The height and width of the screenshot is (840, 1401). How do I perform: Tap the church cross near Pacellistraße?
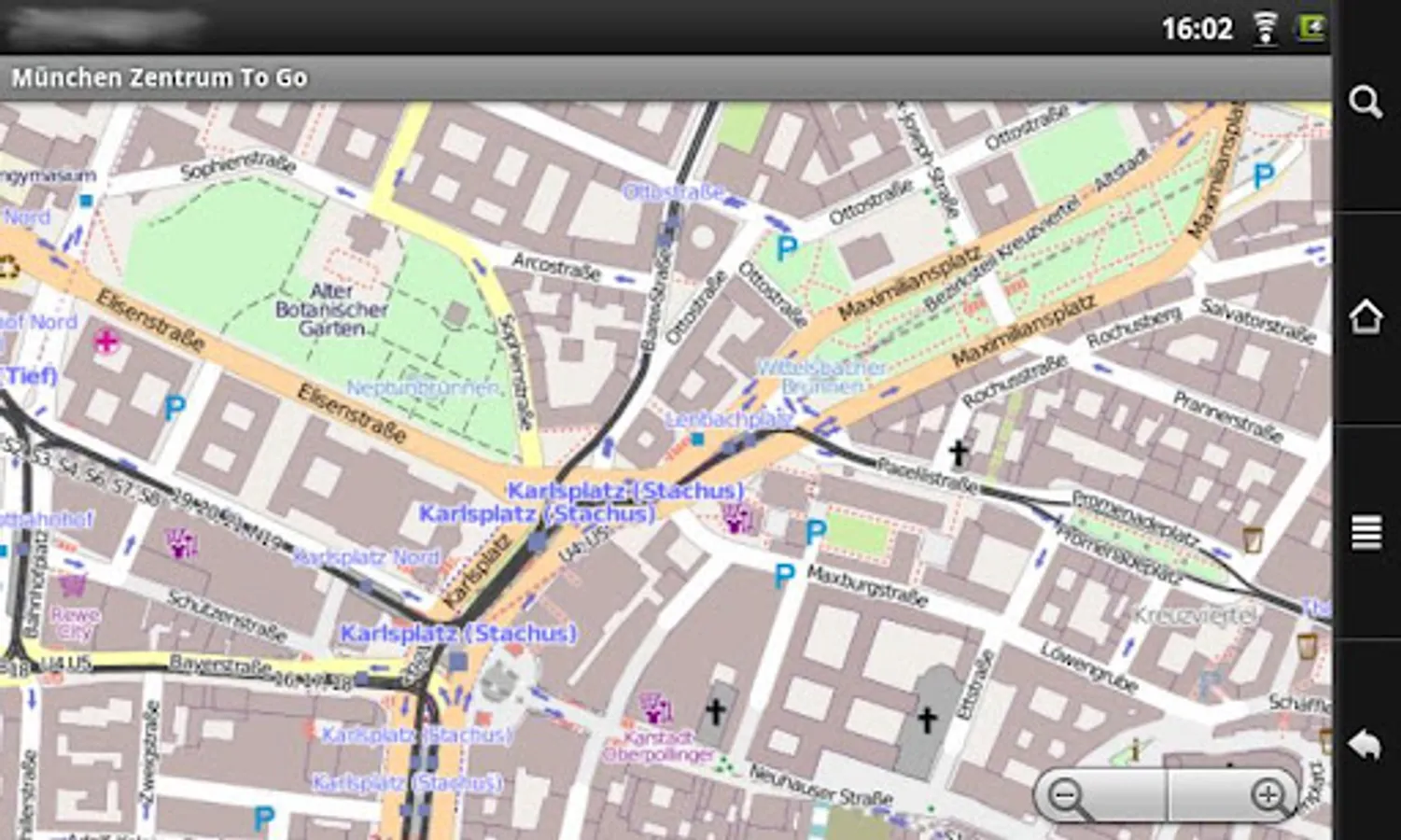click(x=958, y=454)
